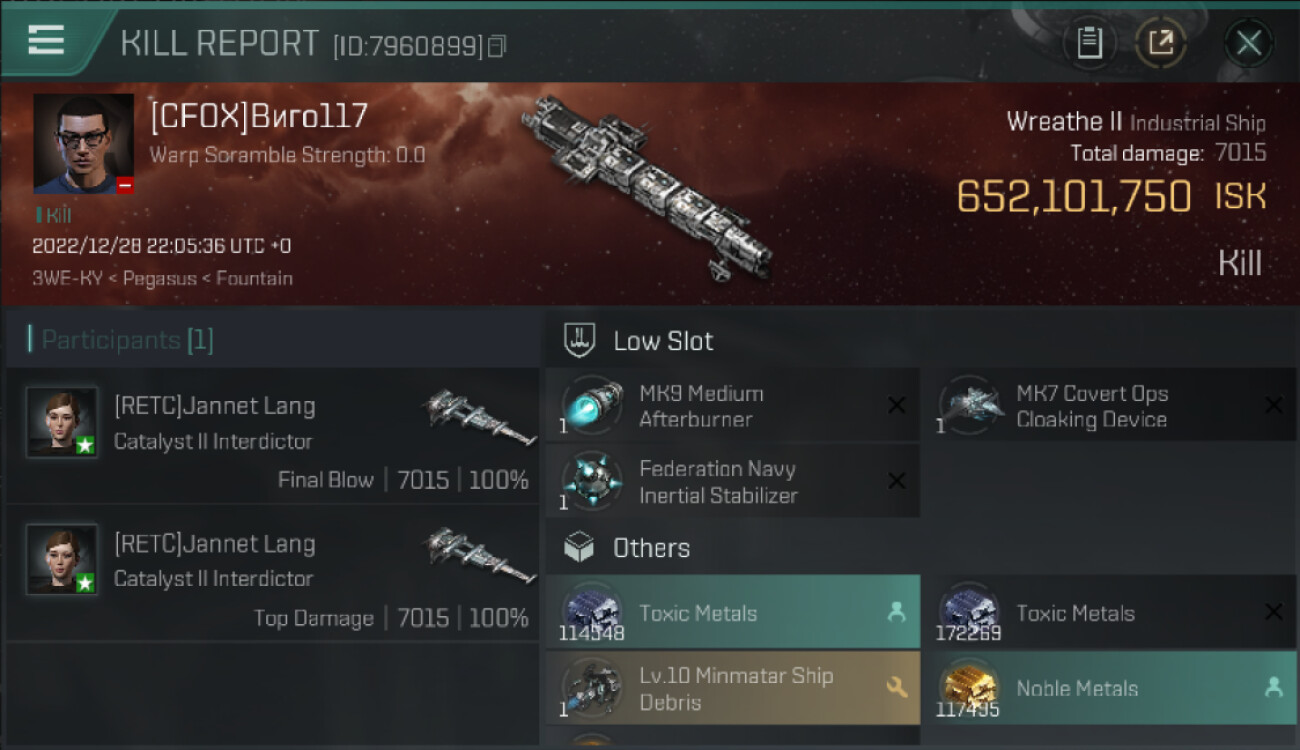Viewport: 1300px width, 750px height.
Task: Select the highlighted Toxic Metals 114348 item
Action: click(732, 612)
